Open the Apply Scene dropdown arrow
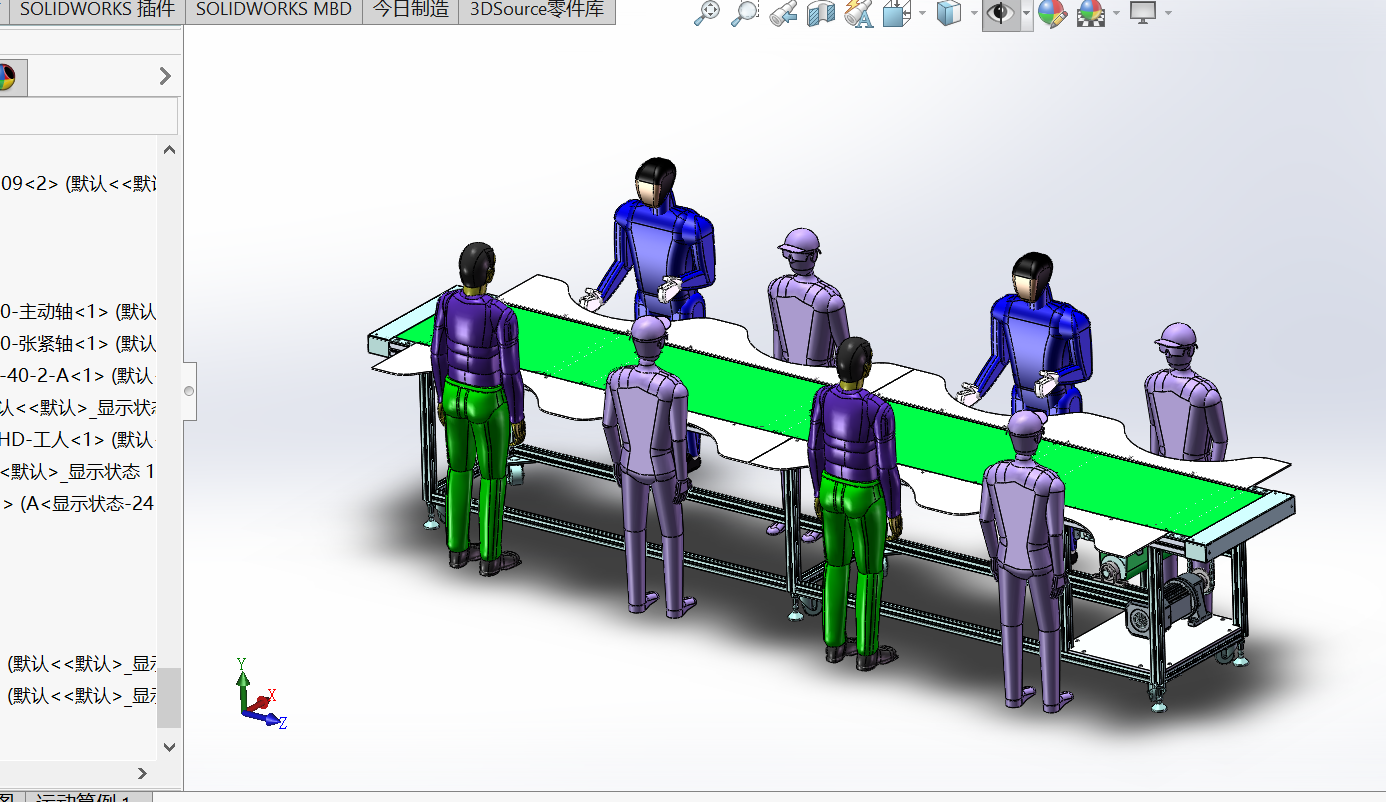1386x802 pixels. tap(1116, 14)
